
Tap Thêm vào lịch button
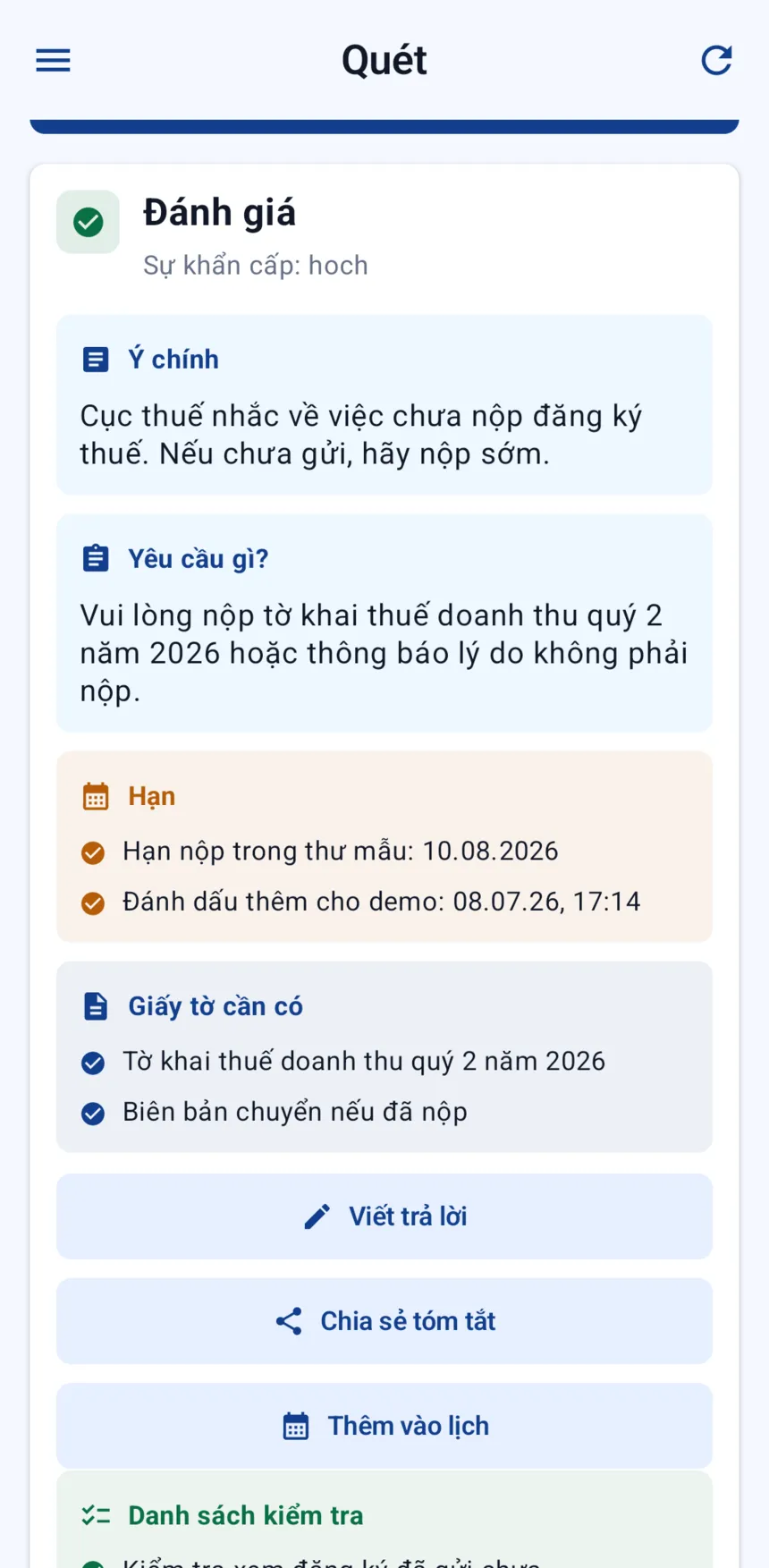point(384,1426)
